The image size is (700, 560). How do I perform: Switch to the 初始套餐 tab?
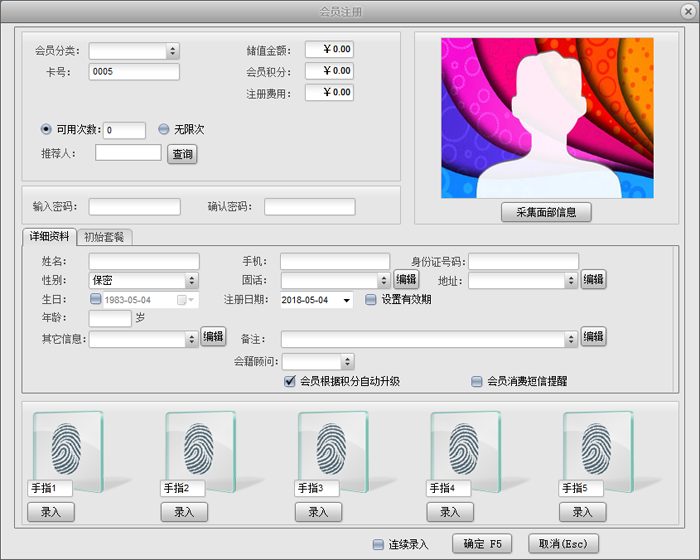point(104,237)
